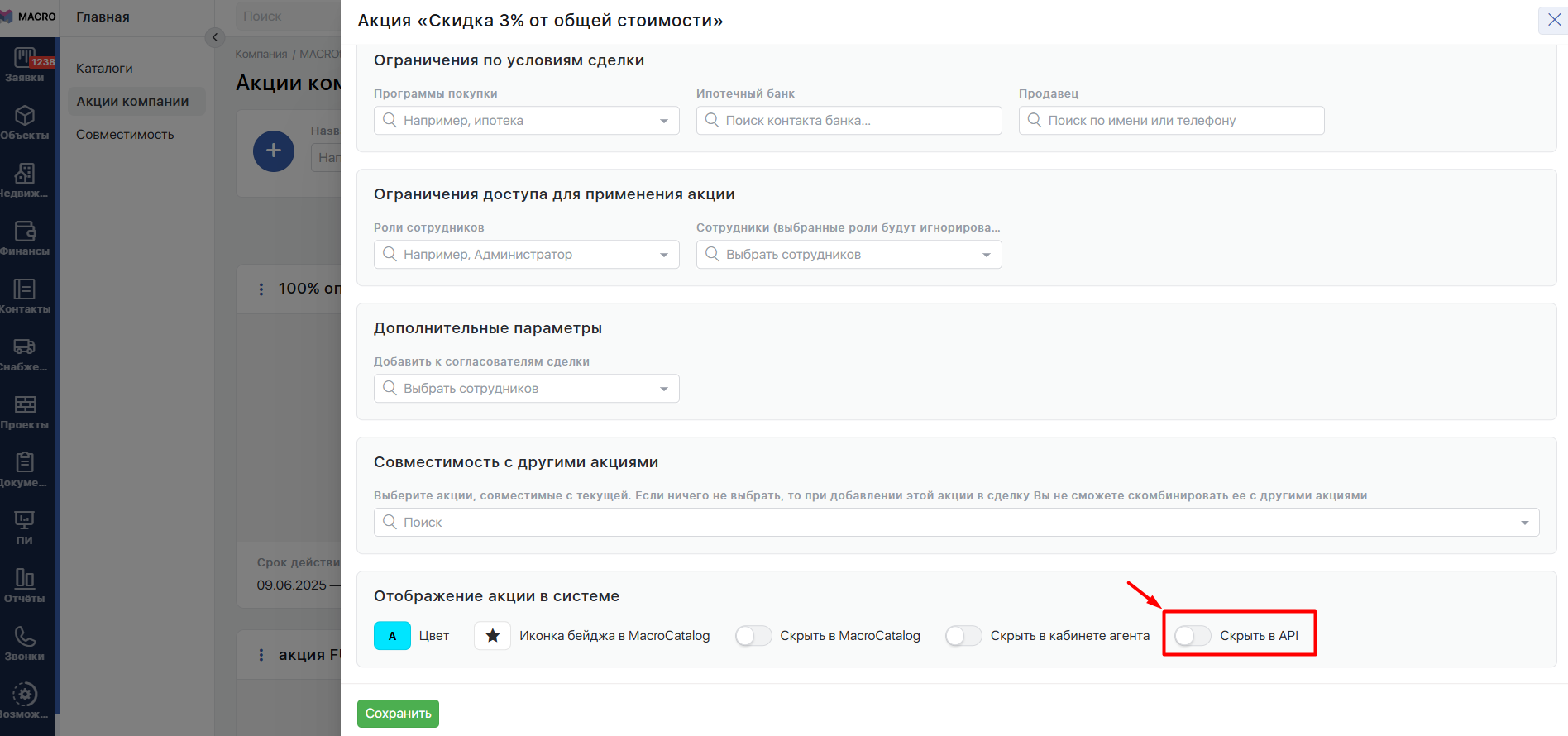The image size is (1568, 736).
Task: Enable Скрыть в кабинете агента switch
Action: [963, 635]
